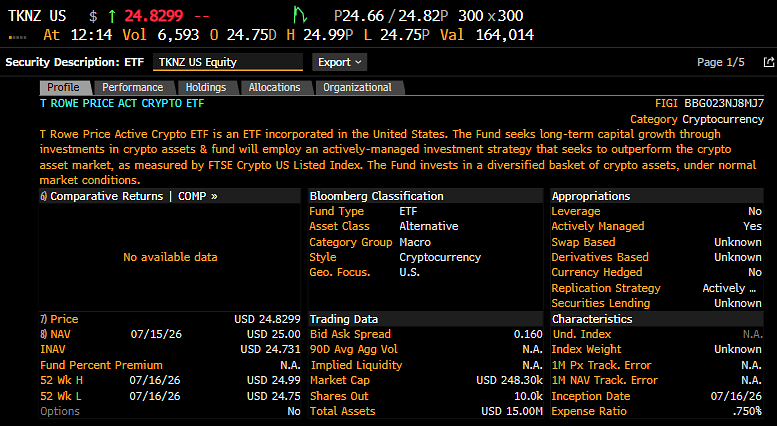Click the Trading Data section header

(343, 319)
